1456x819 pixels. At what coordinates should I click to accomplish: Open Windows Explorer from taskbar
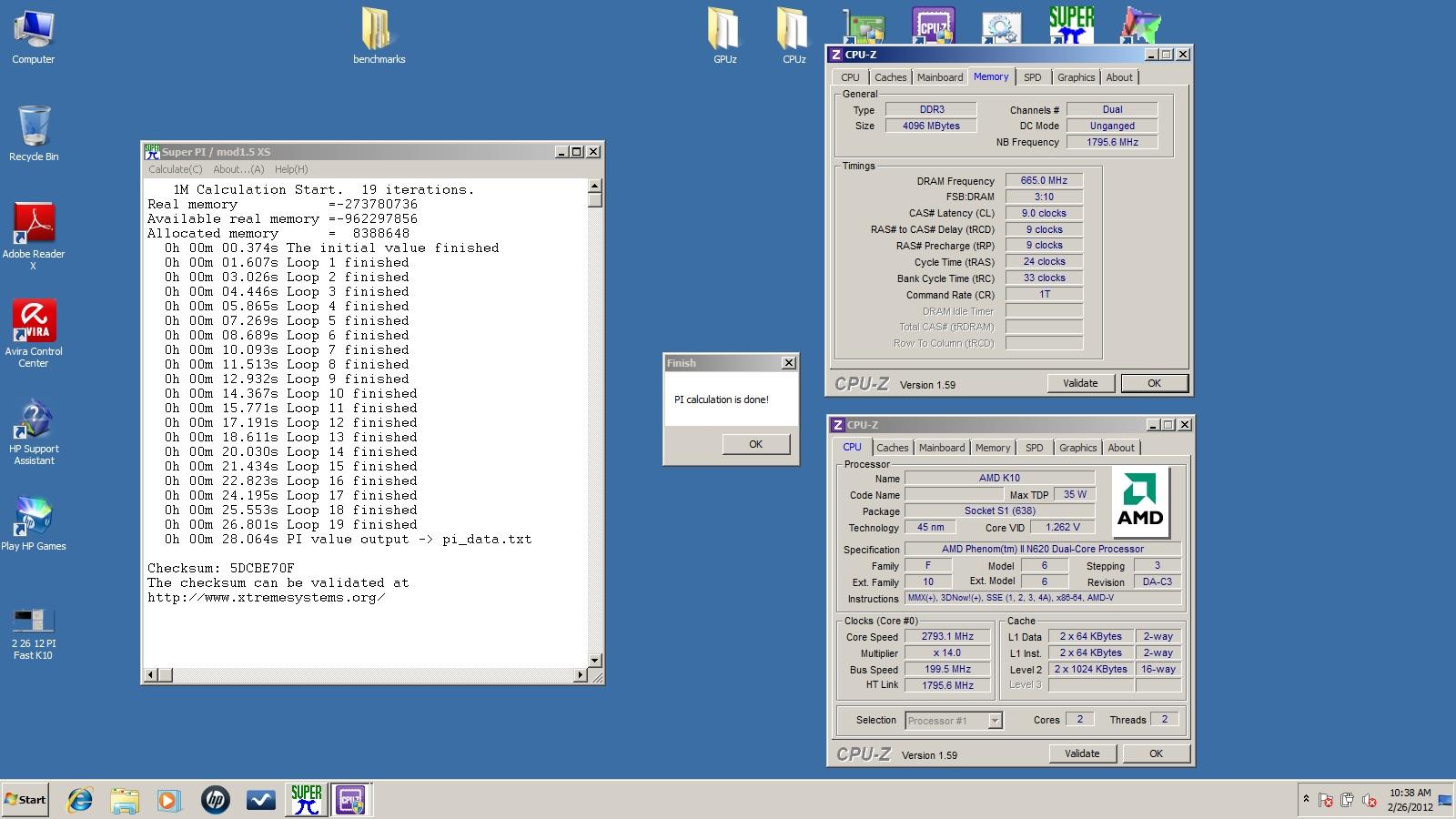pos(125,800)
